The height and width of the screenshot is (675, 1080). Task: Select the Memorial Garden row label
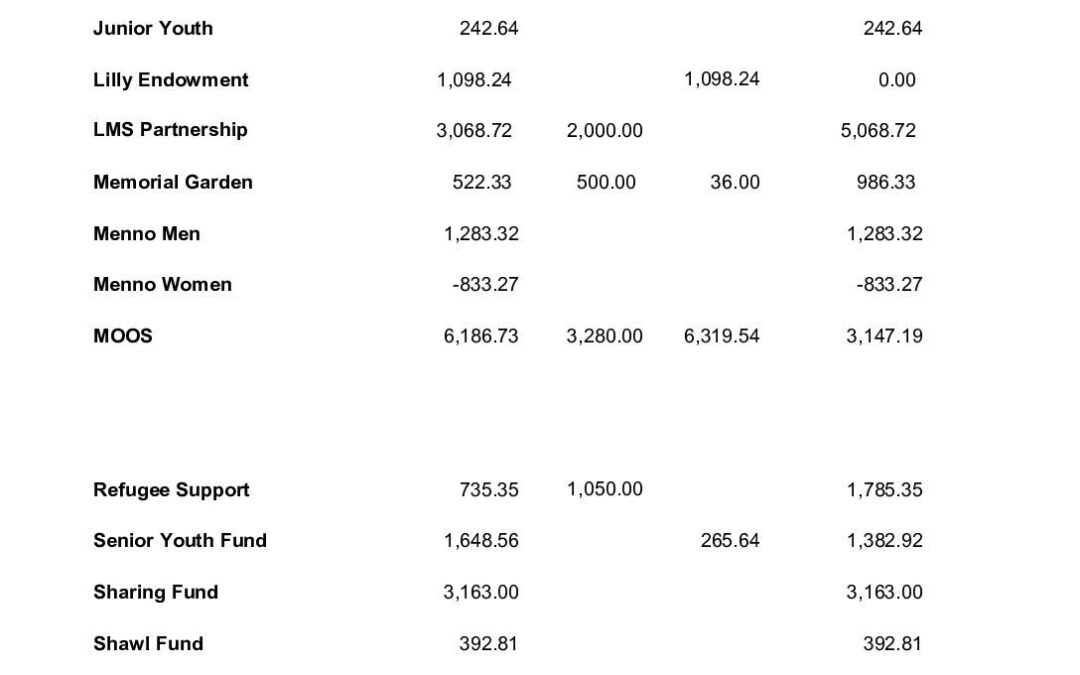click(173, 182)
